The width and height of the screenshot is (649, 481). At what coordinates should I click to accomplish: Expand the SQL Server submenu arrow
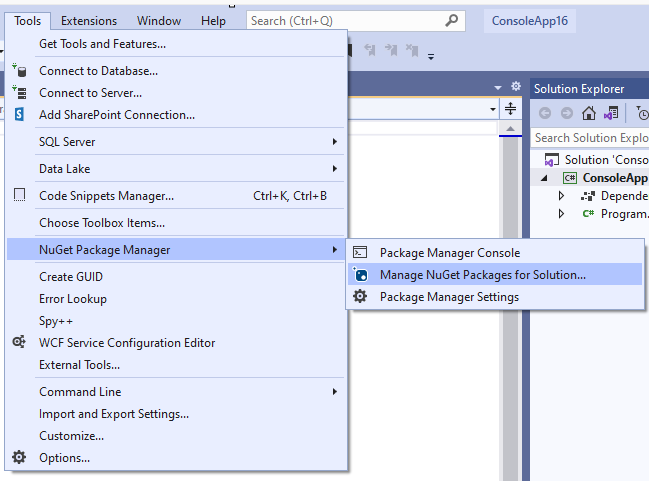coord(334,142)
